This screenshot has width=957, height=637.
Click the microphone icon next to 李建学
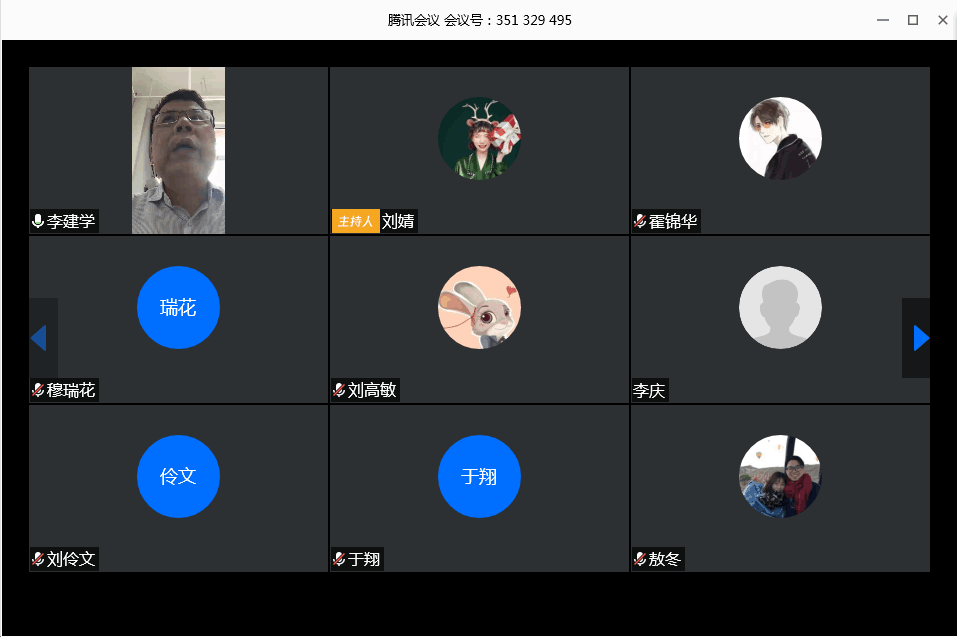pyautogui.click(x=38, y=221)
